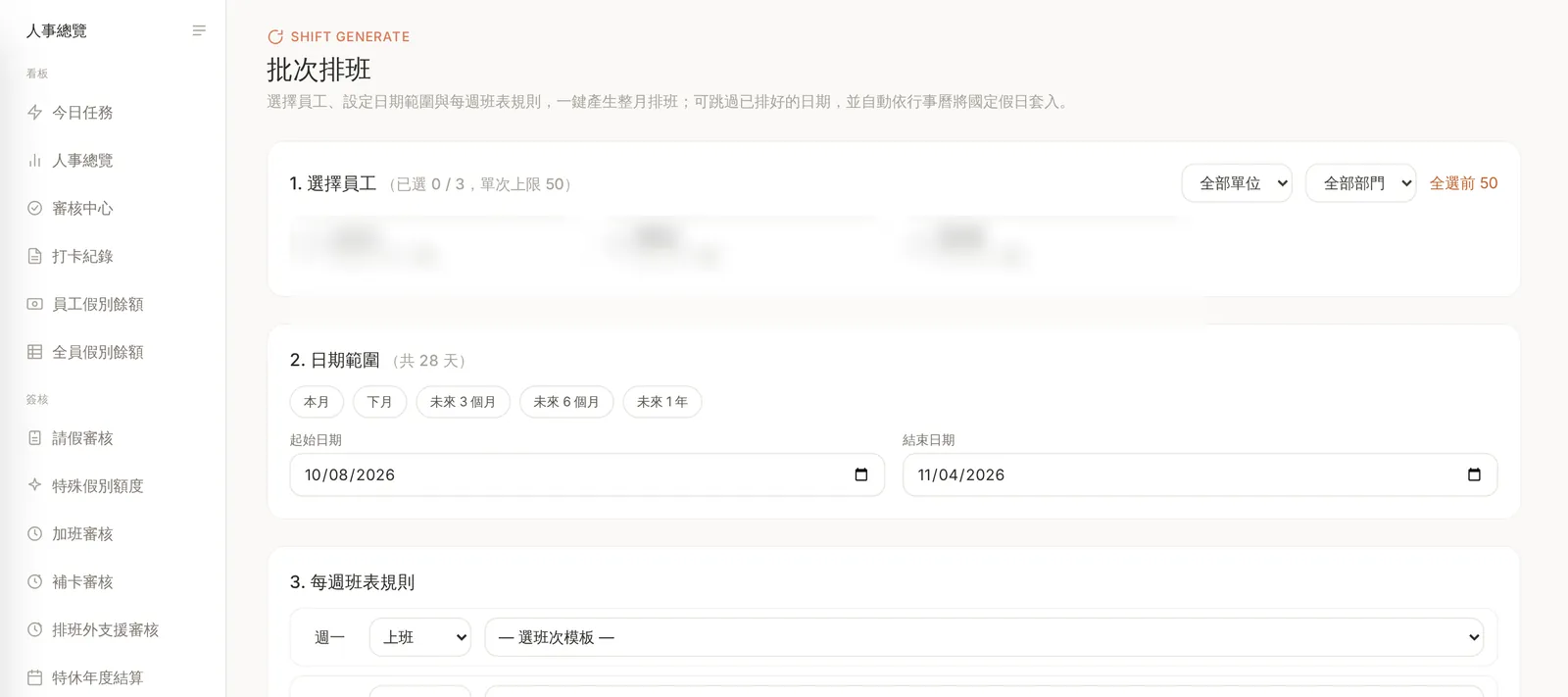Click the 全選前 50 link

pyautogui.click(x=1463, y=183)
